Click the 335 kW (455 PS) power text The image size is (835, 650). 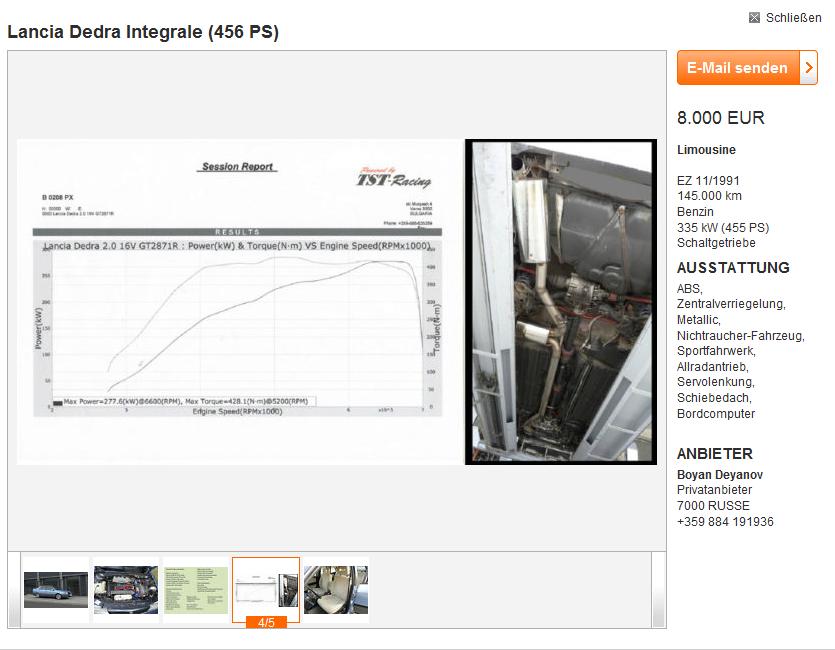pos(723,227)
